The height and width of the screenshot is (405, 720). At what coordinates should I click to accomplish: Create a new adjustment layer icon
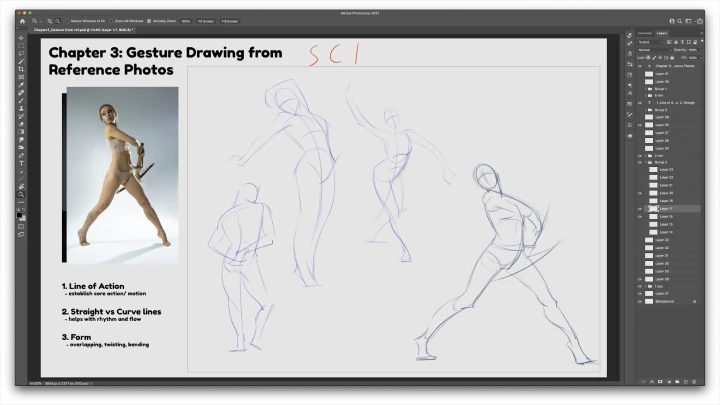(x=669, y=382)
